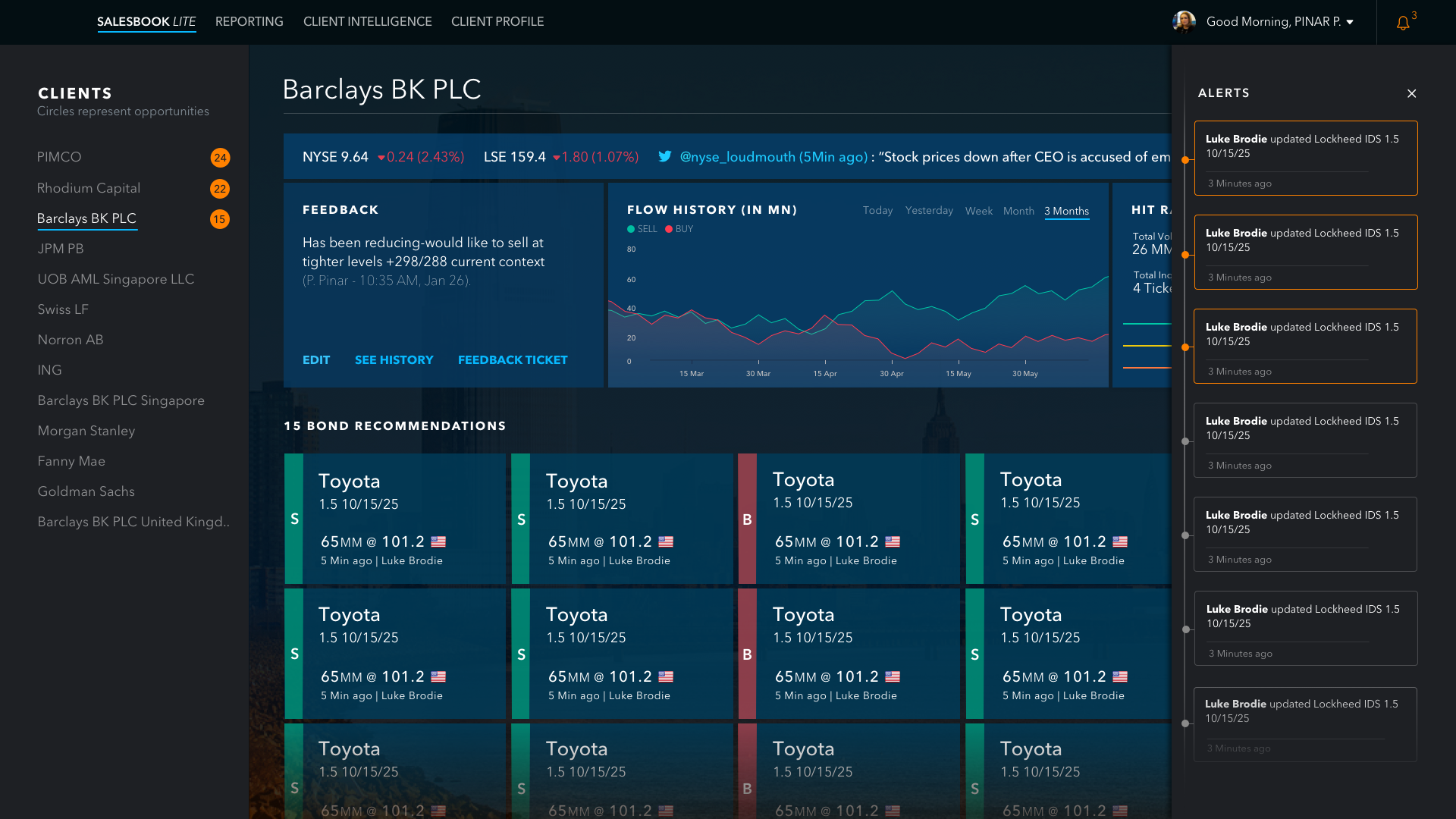Click the Twitter bird icon in ticker
The image size is (1456, 819).
pyautogui.click(x=665, y=156)
